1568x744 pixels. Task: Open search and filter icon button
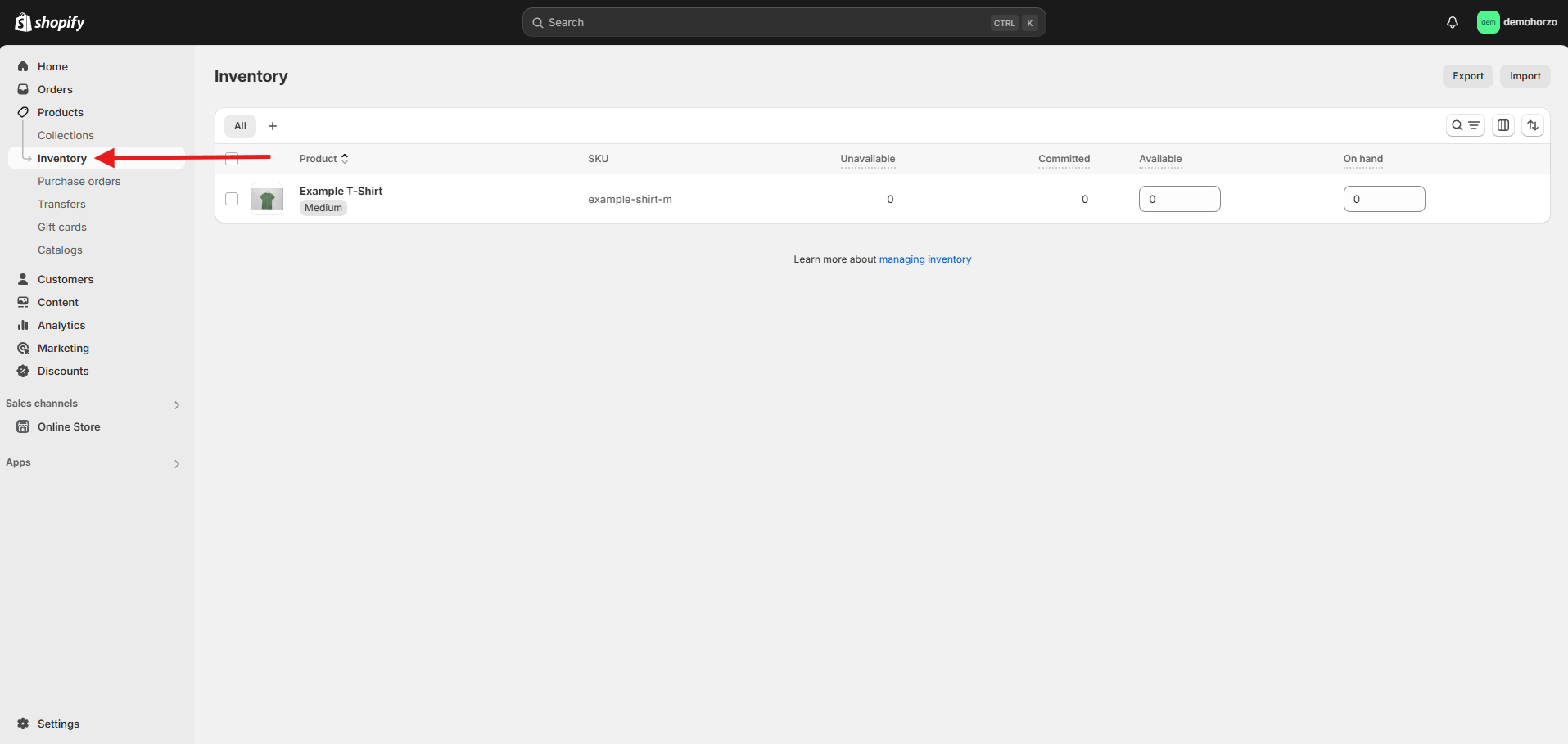click(x=1465, y=125)
